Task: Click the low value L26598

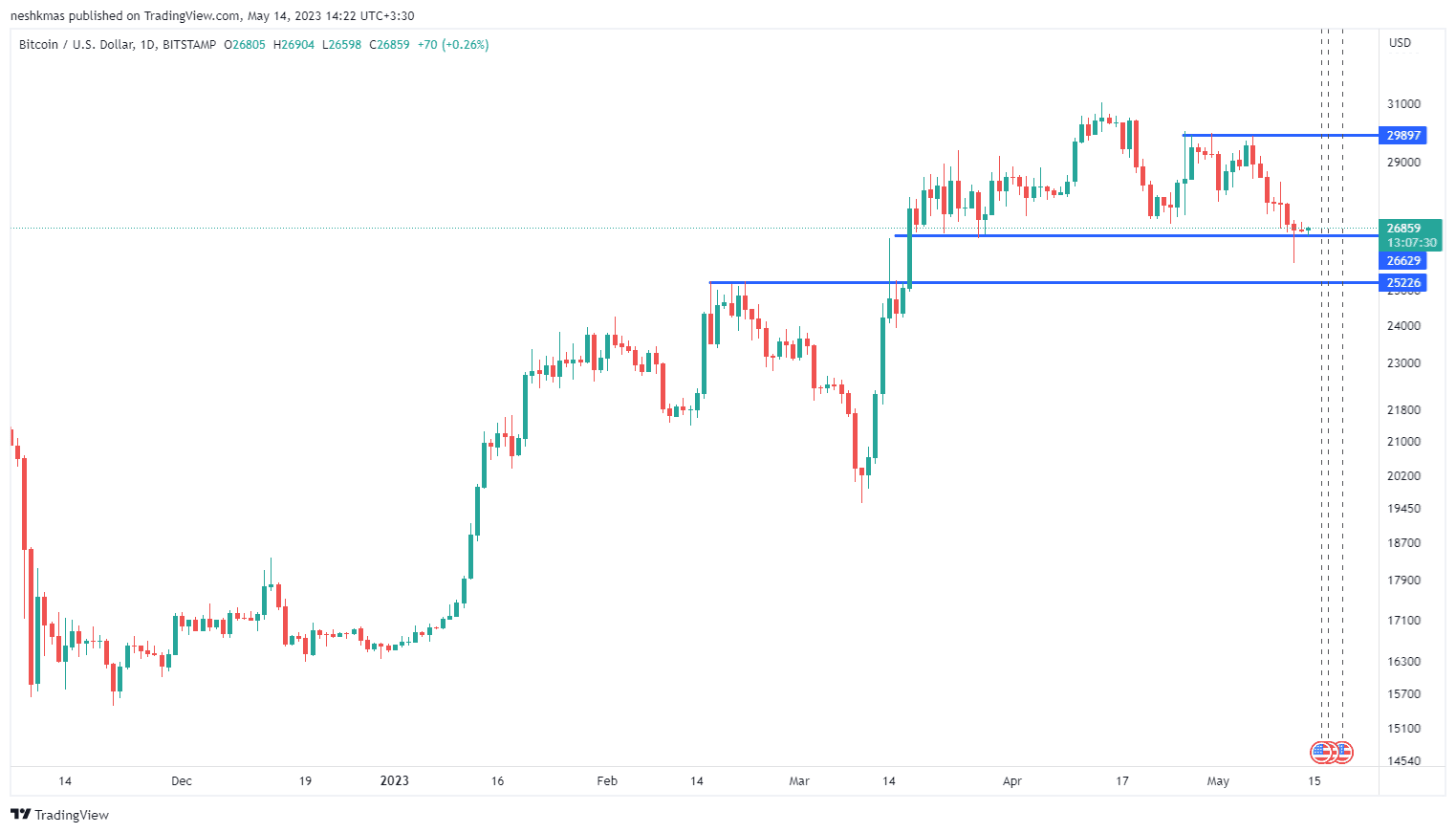Action: point(341,45)
